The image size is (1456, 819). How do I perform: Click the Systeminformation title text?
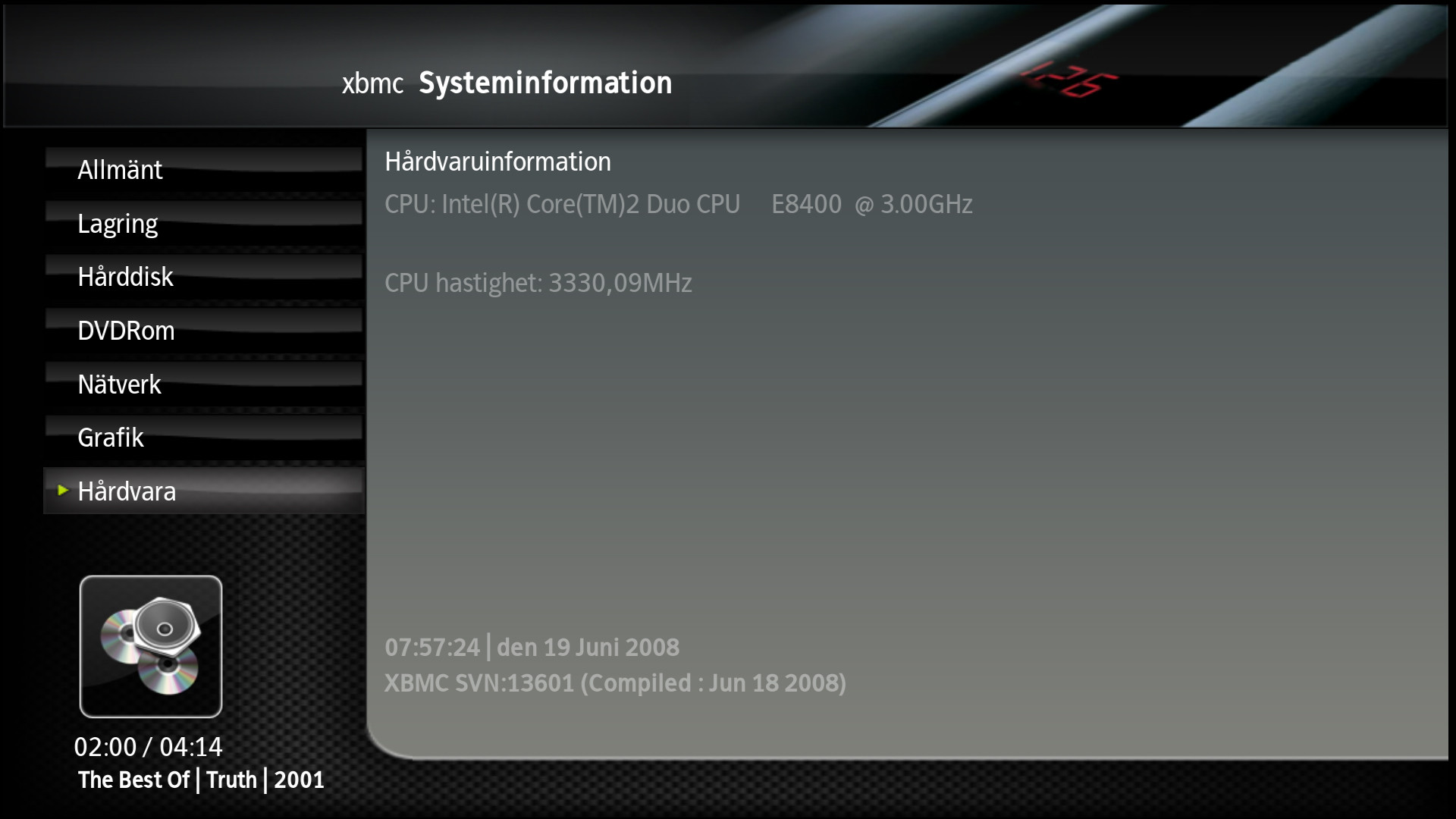545,83
